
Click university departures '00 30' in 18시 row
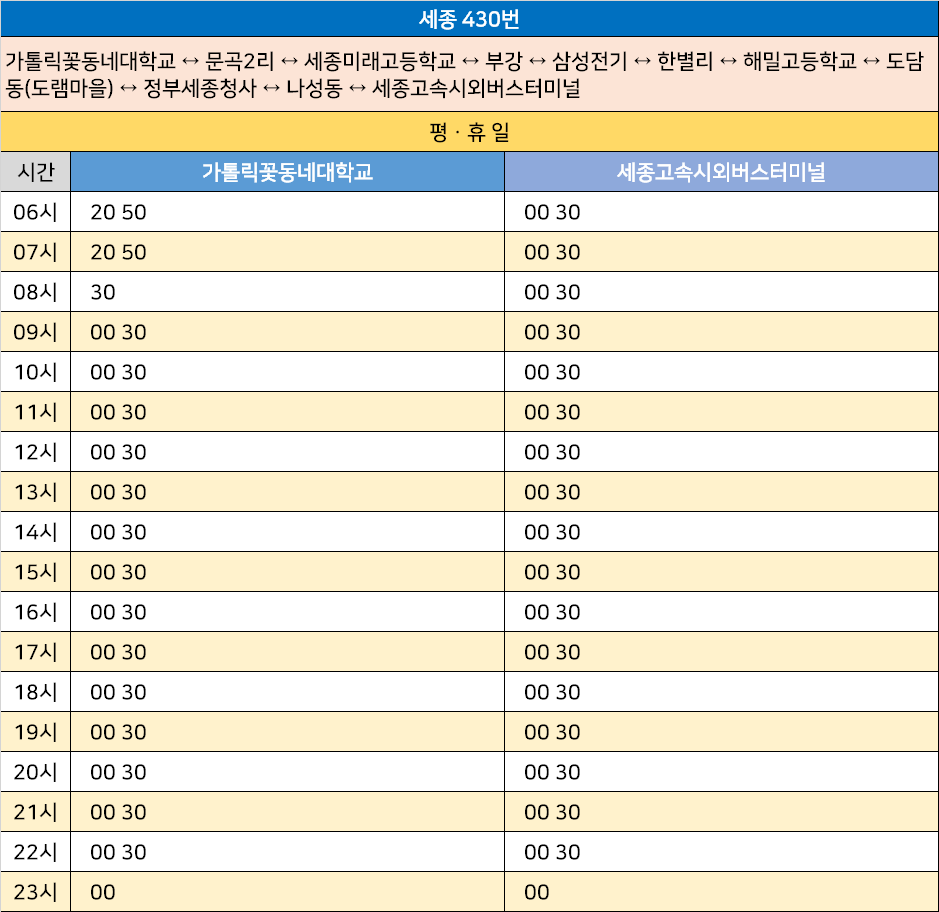[x=118, y=692]
